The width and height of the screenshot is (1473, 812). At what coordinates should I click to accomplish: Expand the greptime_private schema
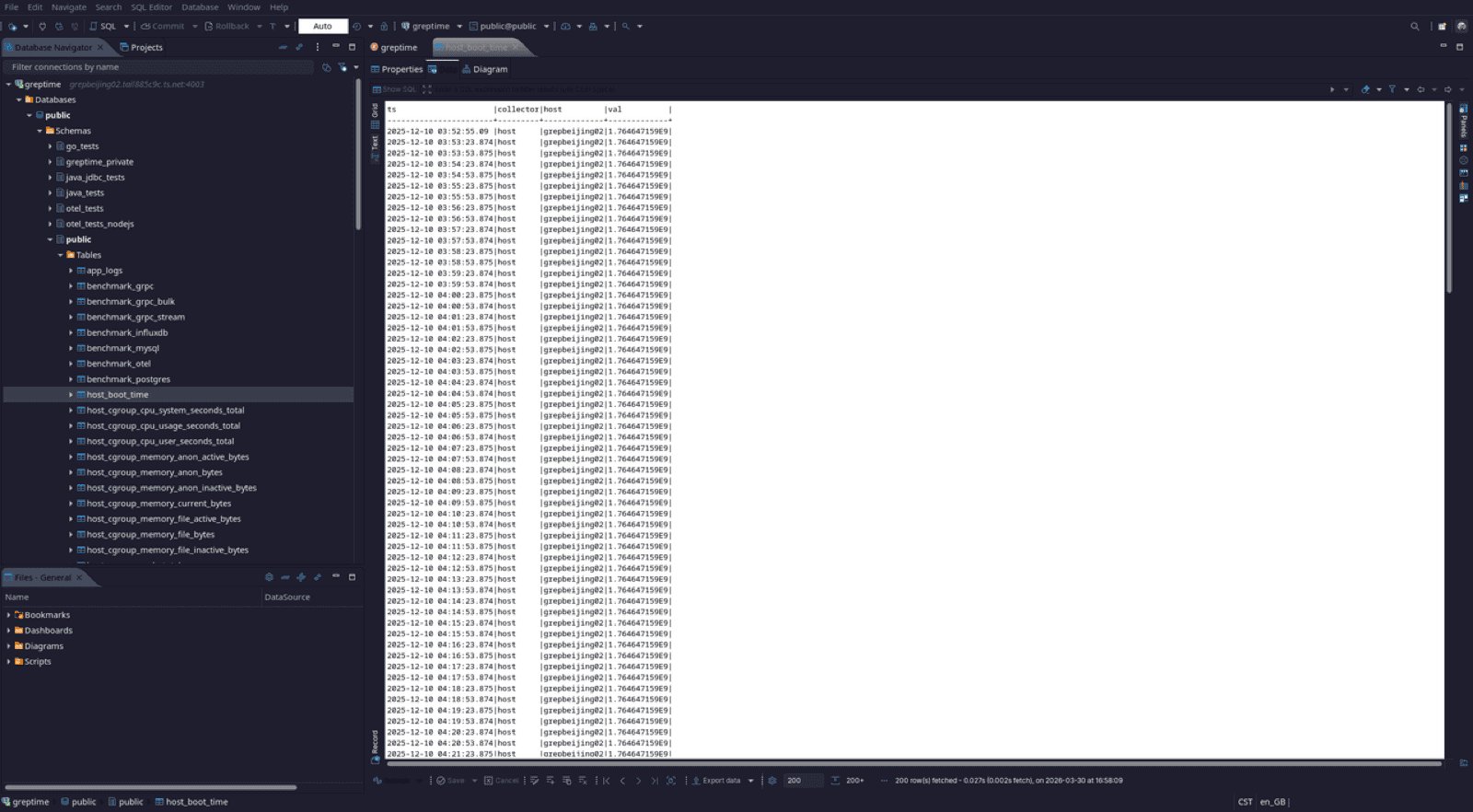tap(50, 162)
